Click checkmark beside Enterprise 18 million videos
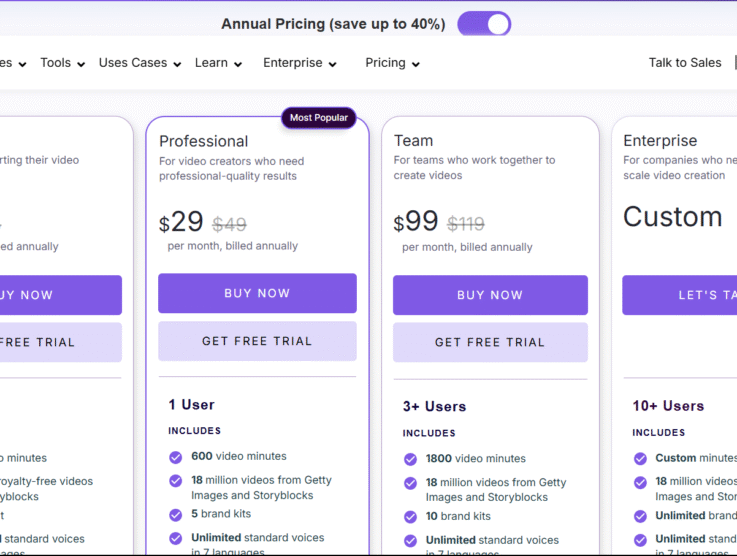737x556 pixels. pyautogui.click(x=640, y=482)
